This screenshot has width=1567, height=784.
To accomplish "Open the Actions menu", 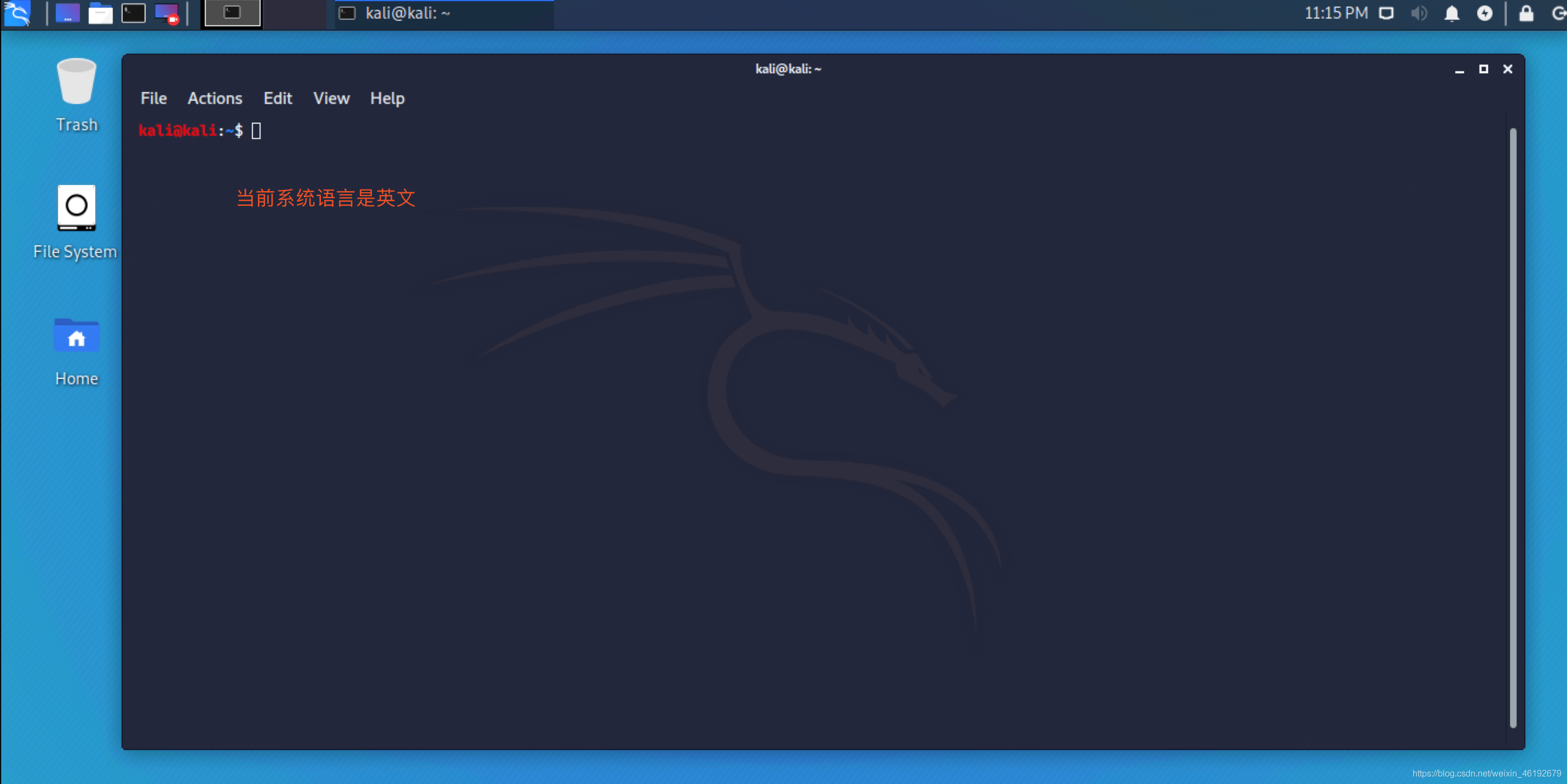I will pyautogui.click(x=215, y=98).
